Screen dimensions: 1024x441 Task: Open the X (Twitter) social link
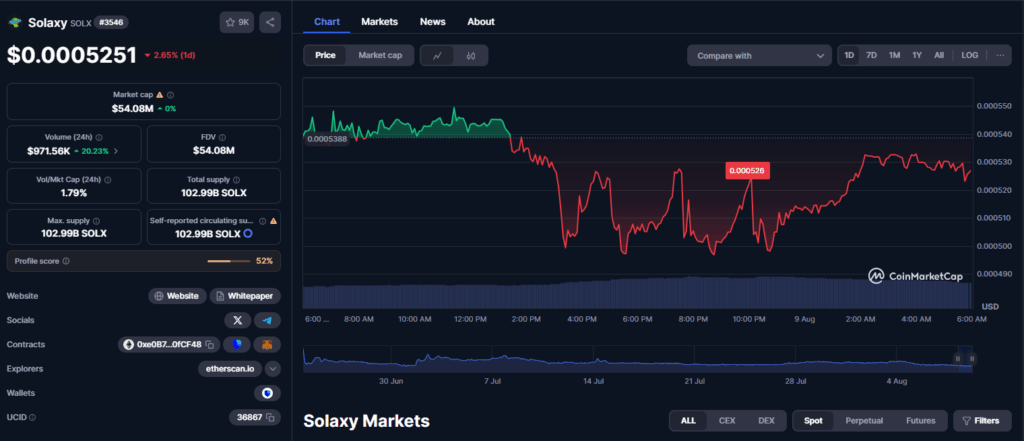(x=238, y=320)
